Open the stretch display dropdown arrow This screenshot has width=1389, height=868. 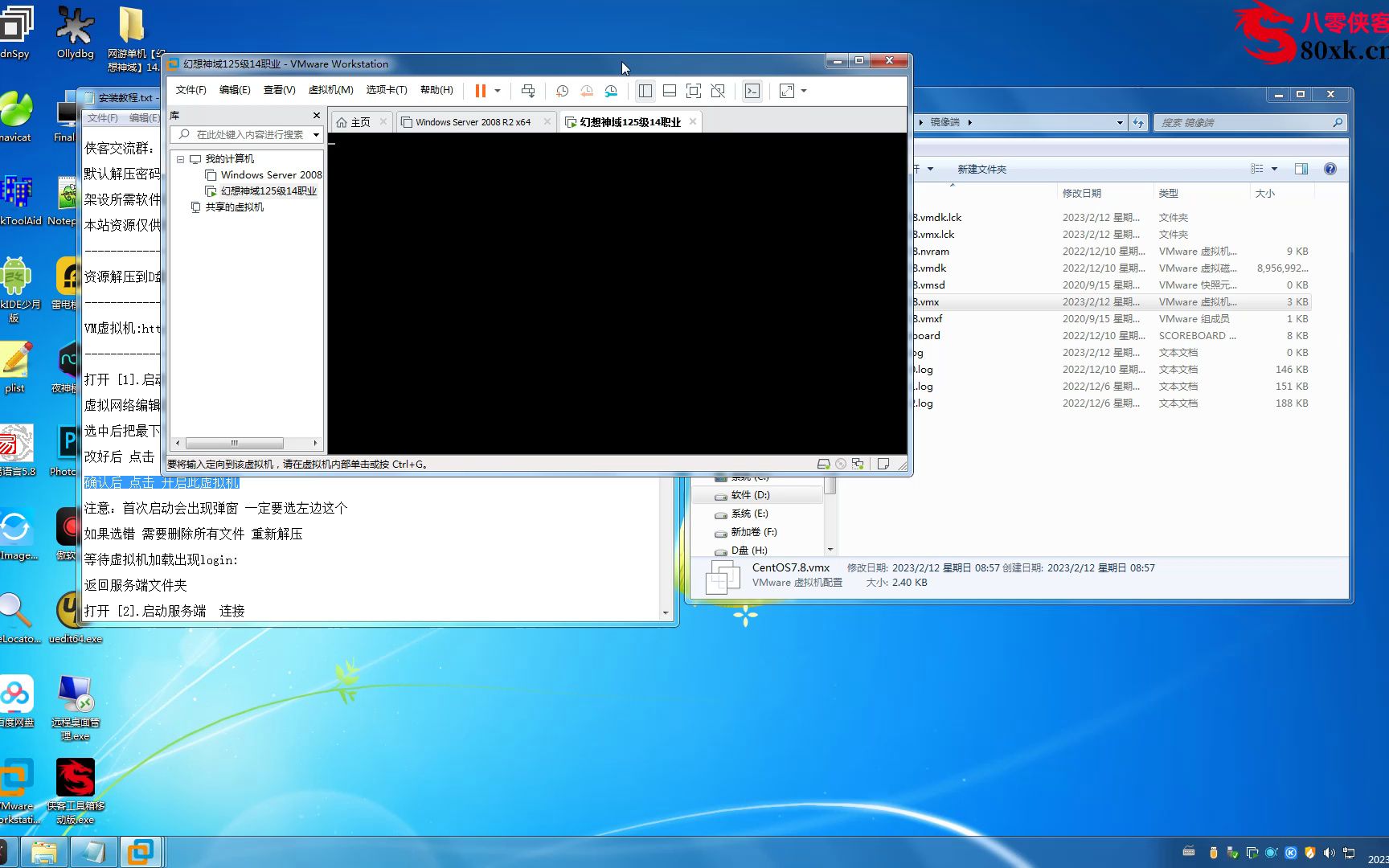804,91
